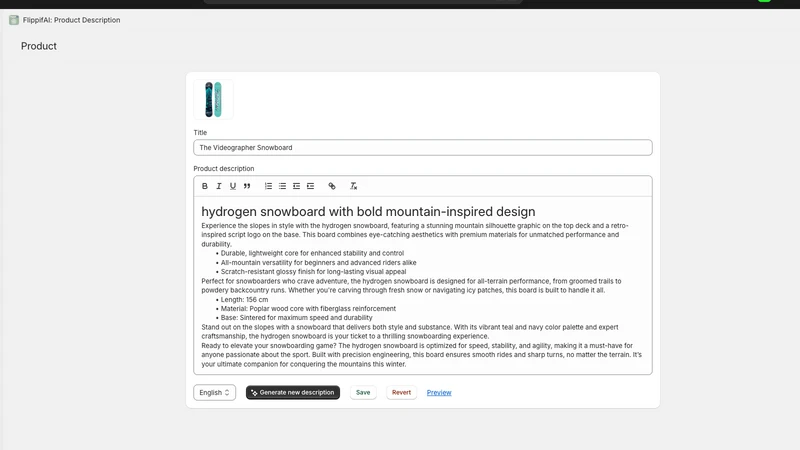The width and height of the screenshot is (800, 450).
Task: Click the heading 'hydrogen snowboard with bold mountain-inspired design'
Action: point(368,211)
